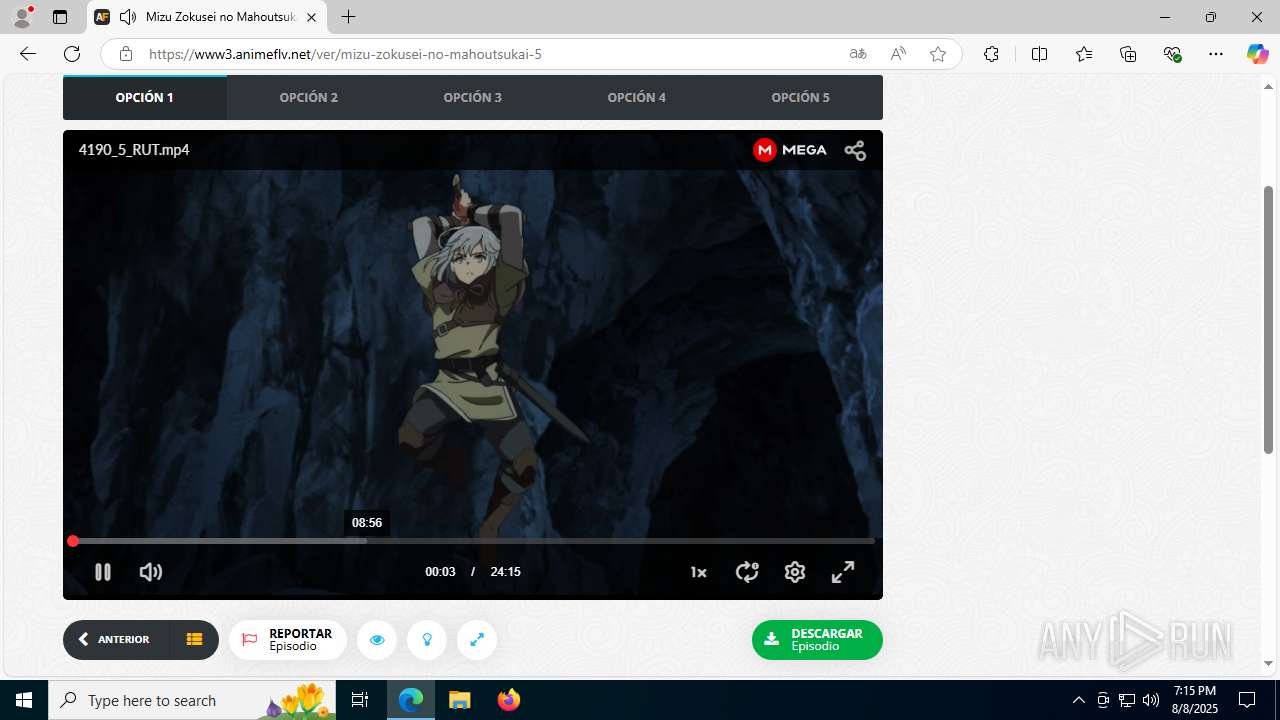Switch to OPCIÓN 2 tab
This screenshot has height=720, width=1280.
click(x=309, y=97)
